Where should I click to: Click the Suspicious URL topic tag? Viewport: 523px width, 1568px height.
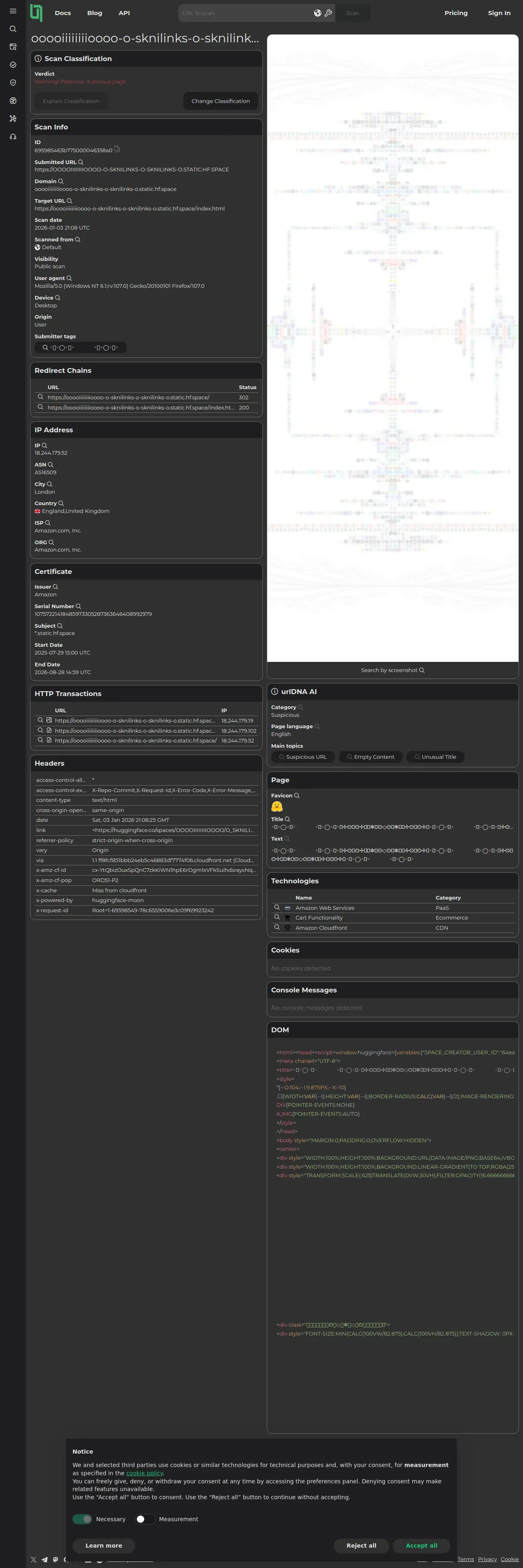pyautogui.click(x=303, y=757)
